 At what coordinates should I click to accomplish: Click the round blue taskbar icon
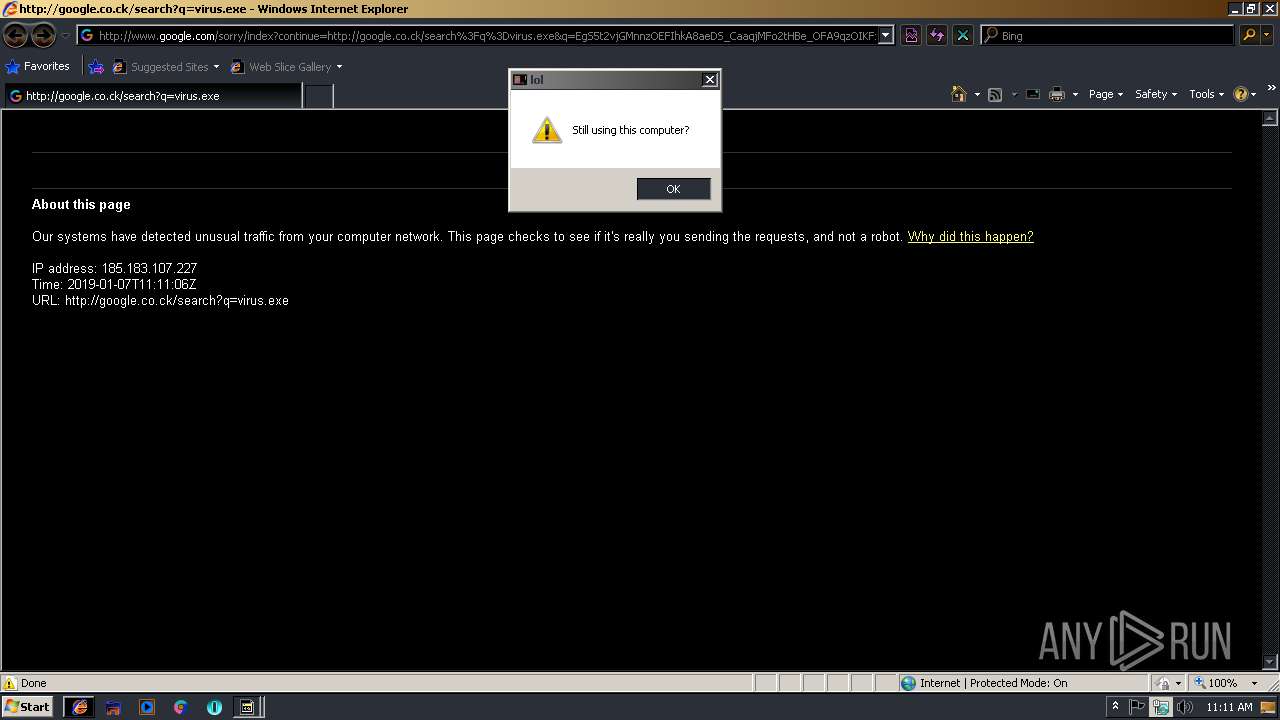pos(214,707)
